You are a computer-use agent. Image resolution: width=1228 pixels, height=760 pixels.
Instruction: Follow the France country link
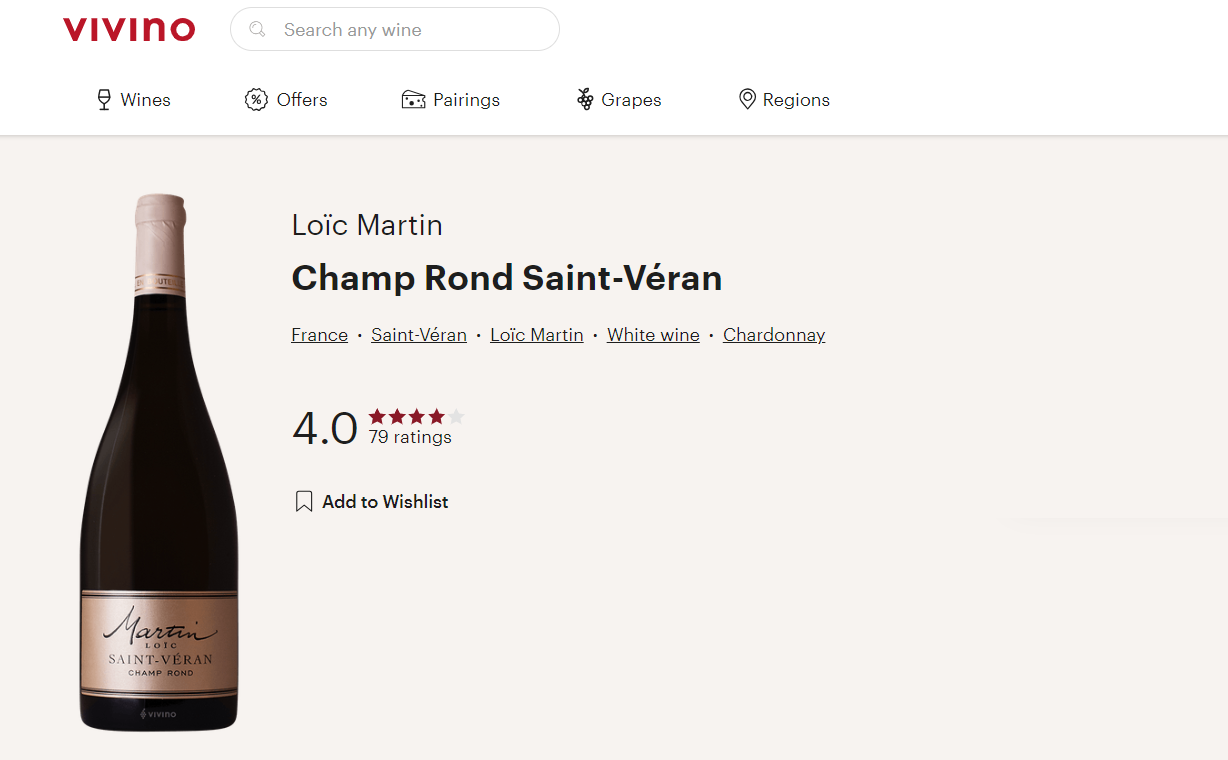tap(320, 335)
